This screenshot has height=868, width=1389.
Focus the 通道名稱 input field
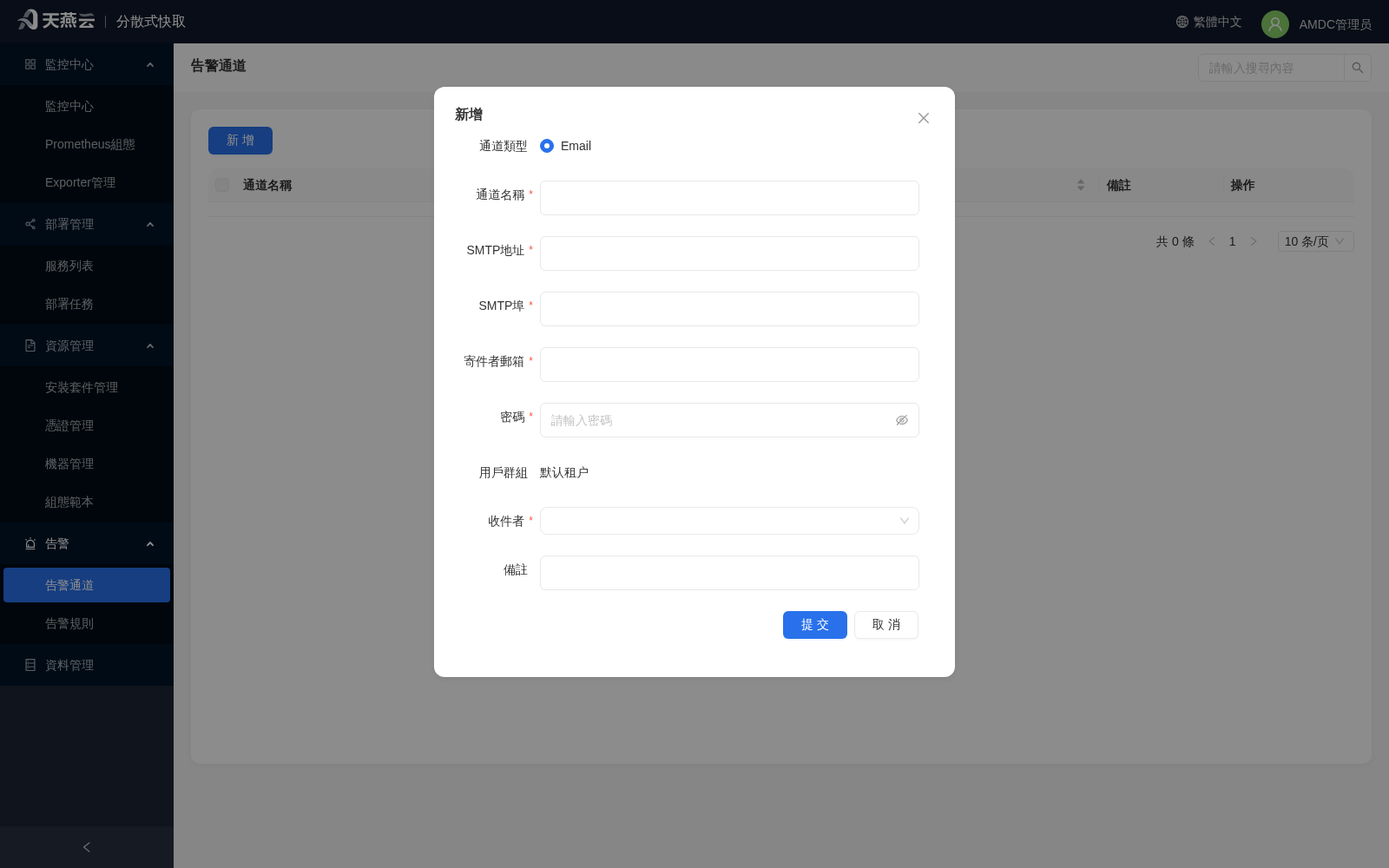[729, 198]
